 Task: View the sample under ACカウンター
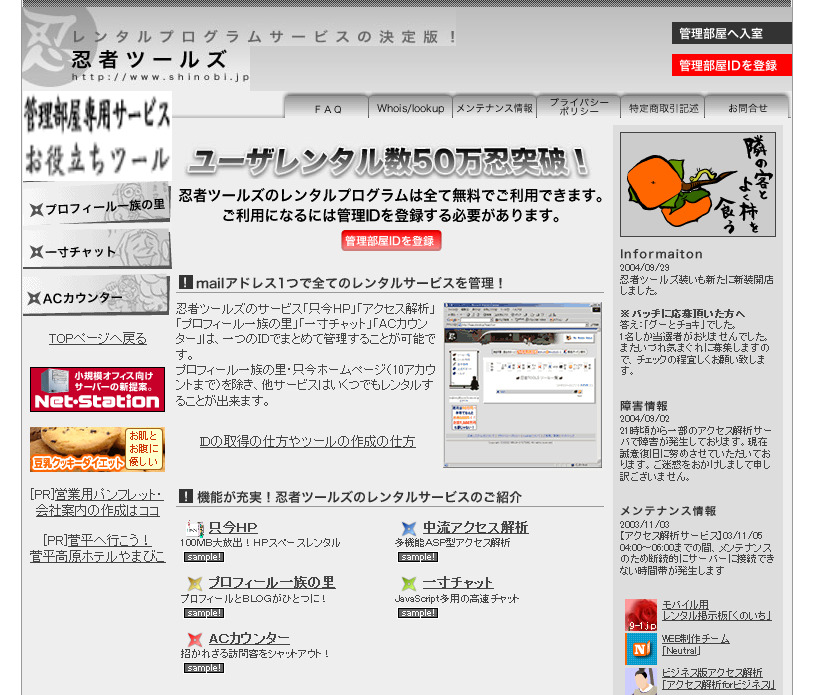[204, 668]
